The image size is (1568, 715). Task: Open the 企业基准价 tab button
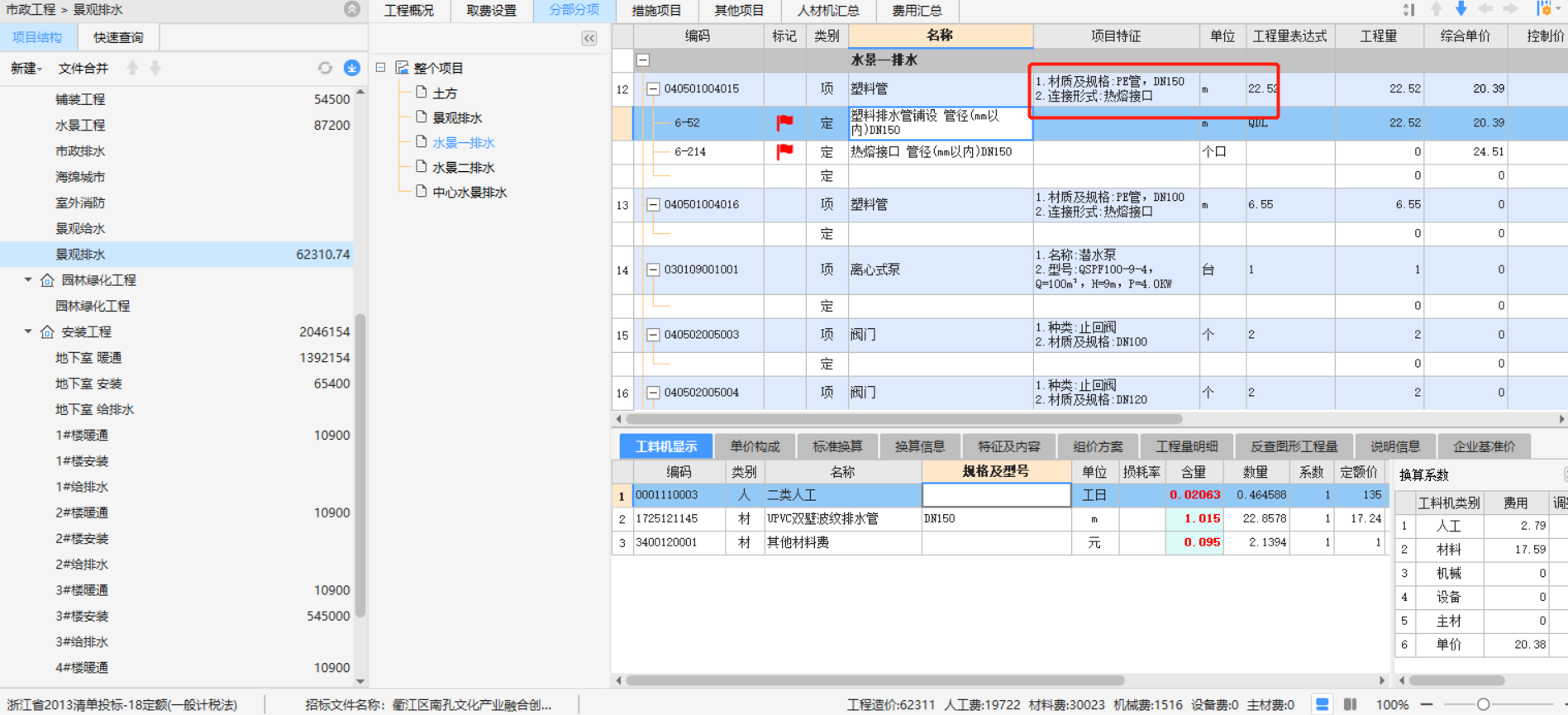(x=1485, y=446)
